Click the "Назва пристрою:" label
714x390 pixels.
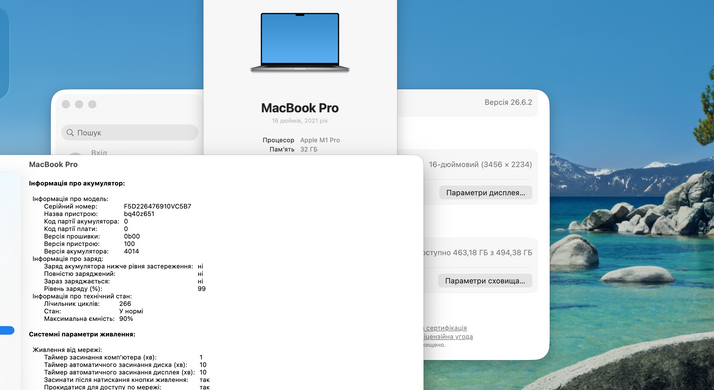point(71,214)
